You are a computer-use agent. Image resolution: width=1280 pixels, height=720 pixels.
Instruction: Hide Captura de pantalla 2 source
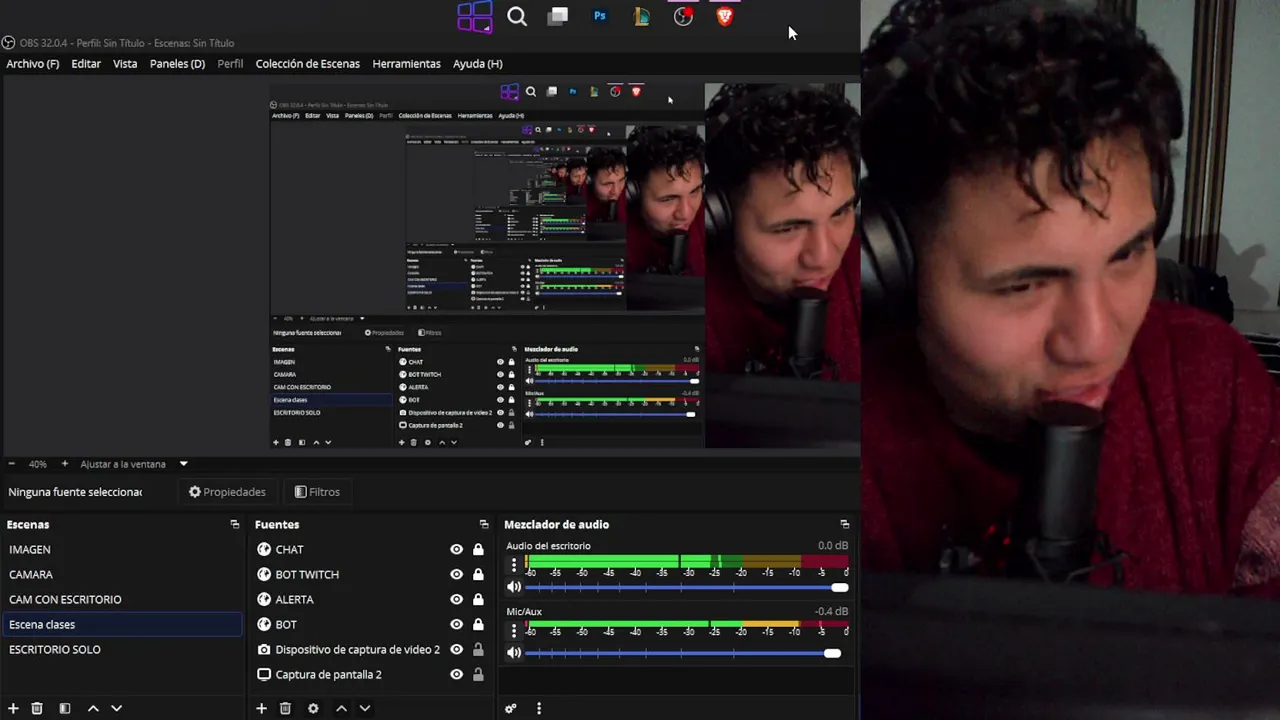456,674
